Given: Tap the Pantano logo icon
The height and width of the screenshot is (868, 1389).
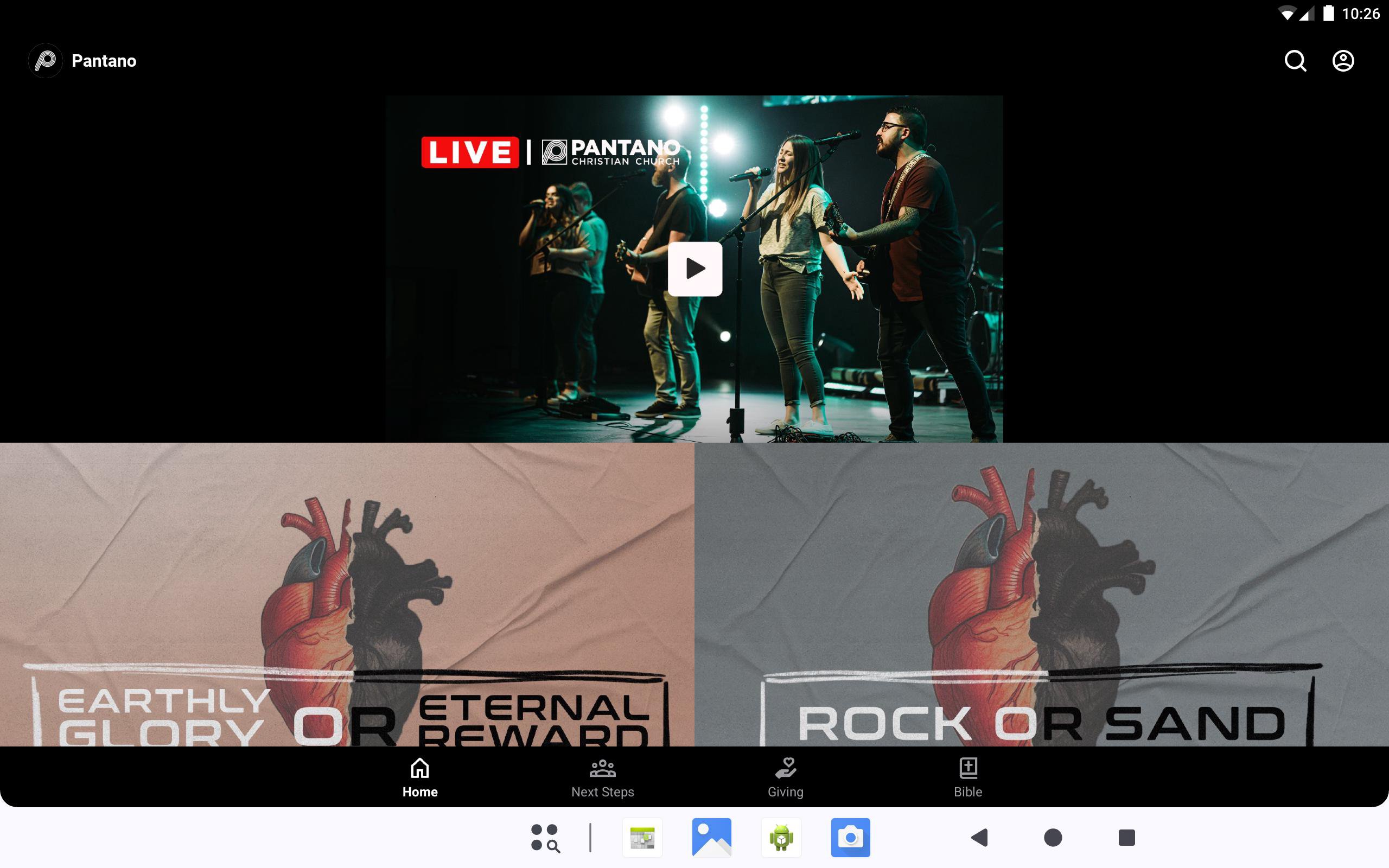Looking at the screenshot, I should [x=46, y=61].
